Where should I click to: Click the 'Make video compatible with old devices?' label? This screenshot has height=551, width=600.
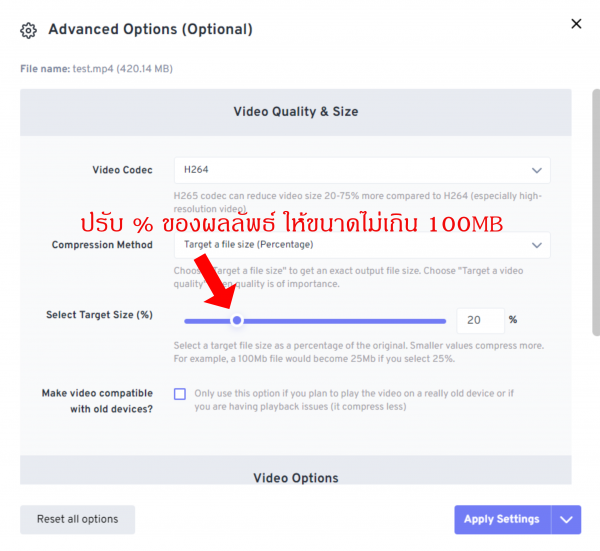coord(97,401)
